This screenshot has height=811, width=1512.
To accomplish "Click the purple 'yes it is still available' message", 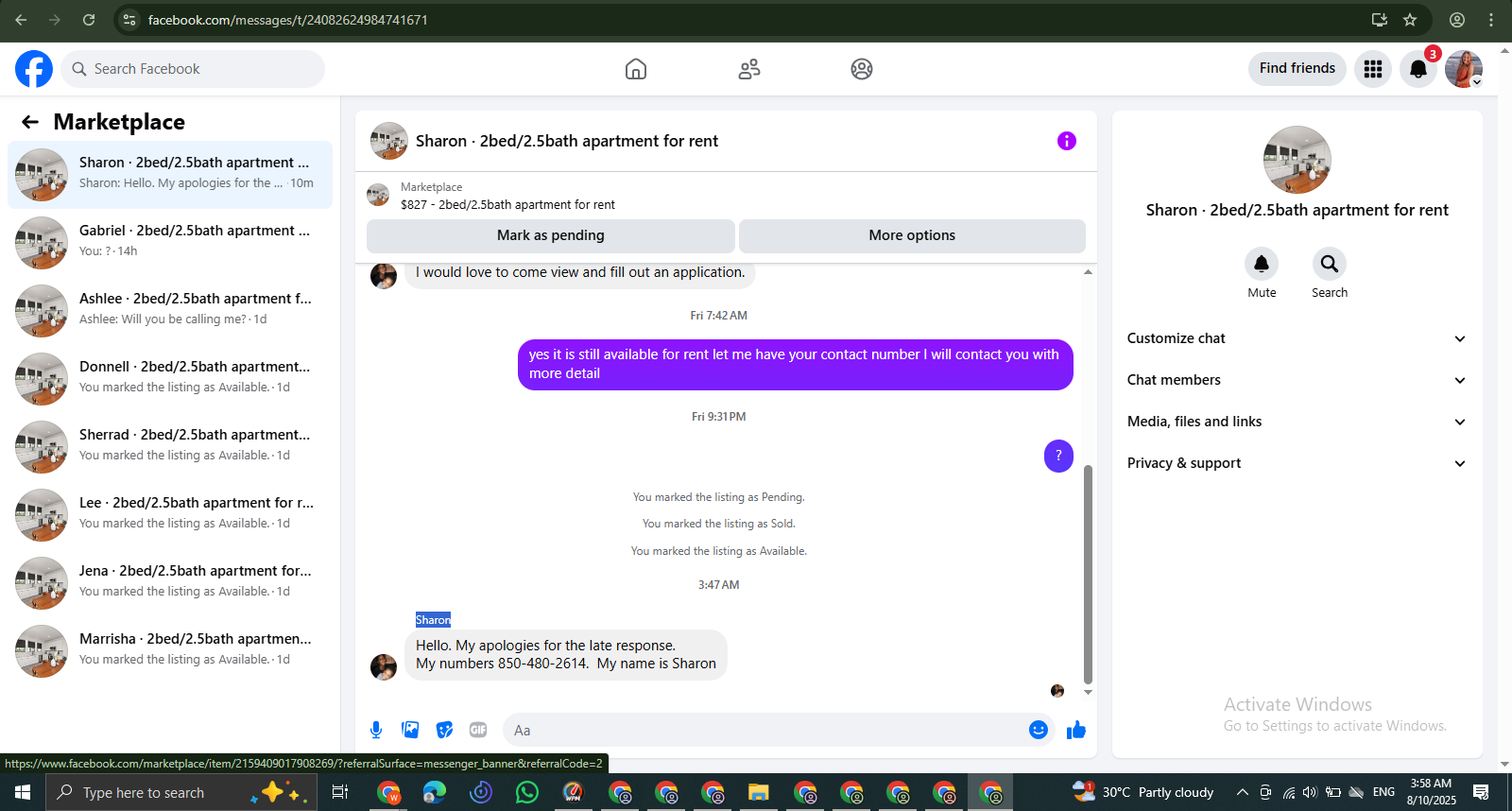I will point(796,364).
